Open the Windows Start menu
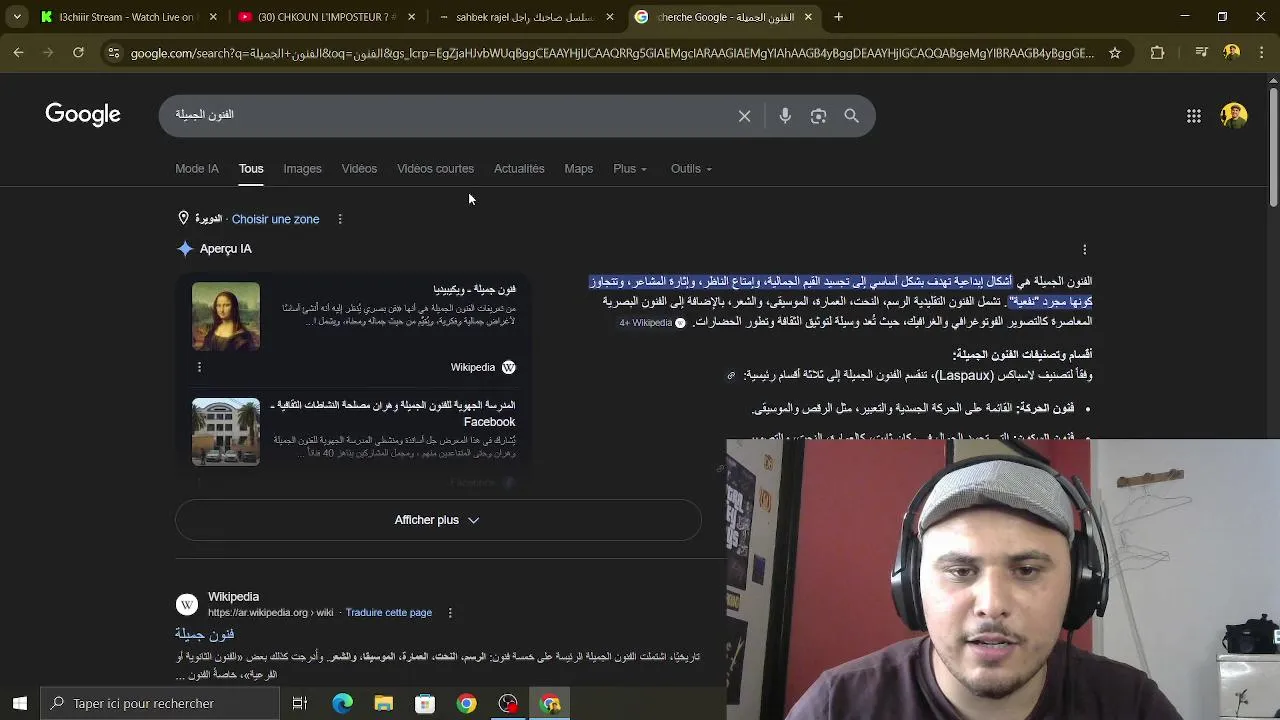The height and width of the screenshot is (720, 1280). [x=19, y=703]
